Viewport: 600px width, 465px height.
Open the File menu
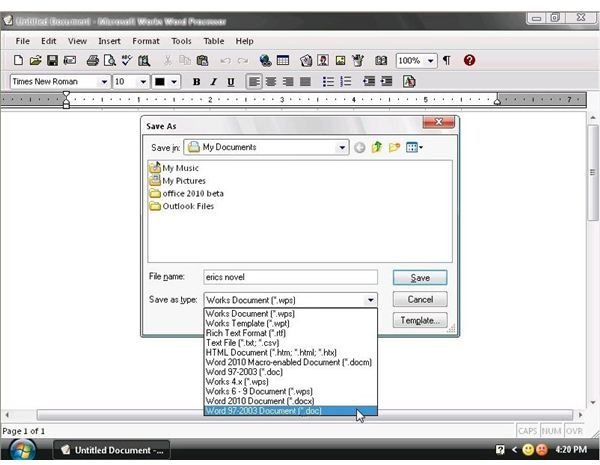click(23, 41)
